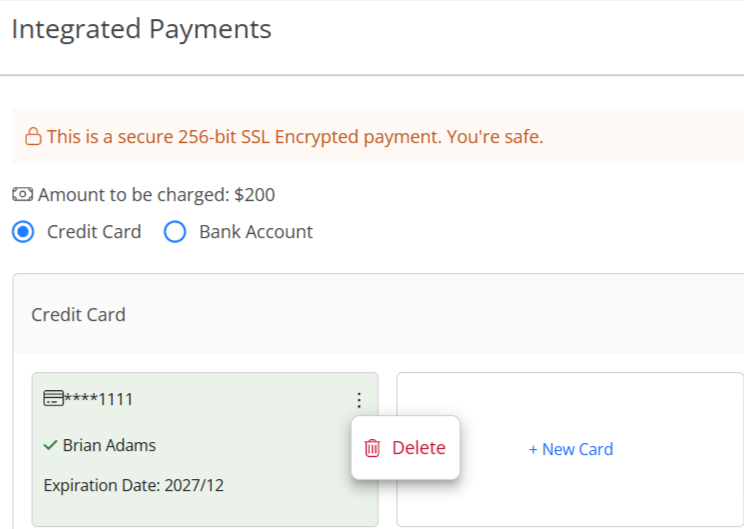The image size is (744, 529).
Task: Click the red trash can icon
Action: [372, 448]
